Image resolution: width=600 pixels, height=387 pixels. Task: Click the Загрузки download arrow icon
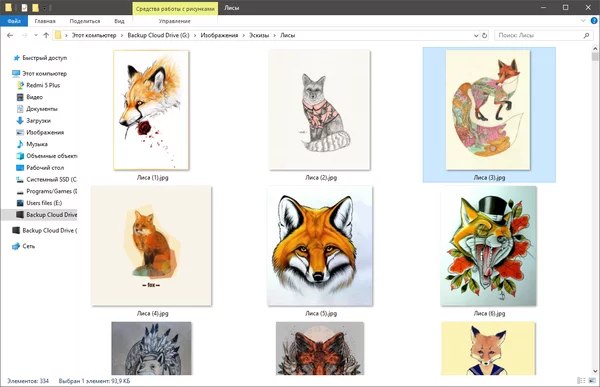20,121
